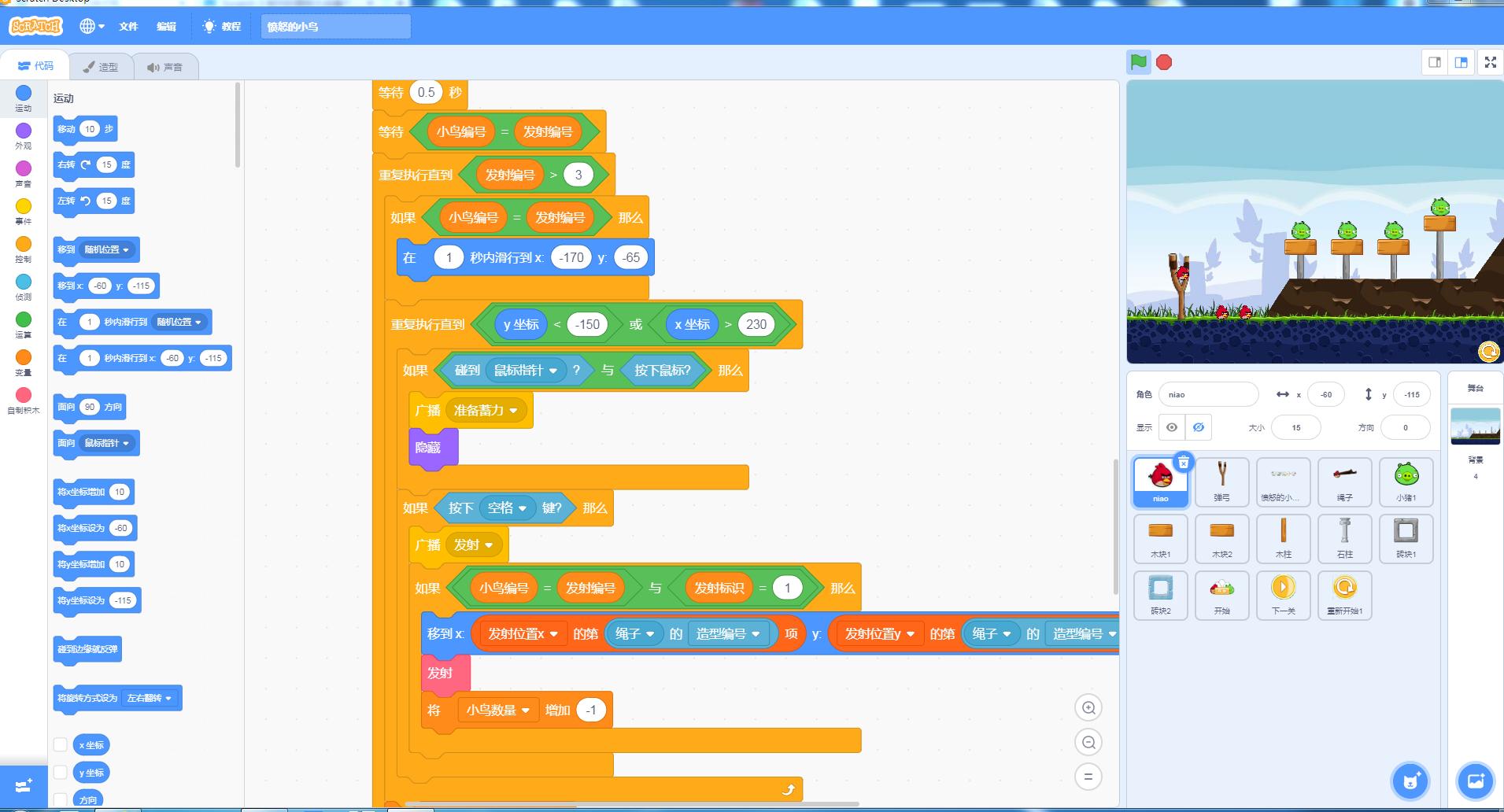This screenshot has height=812, width=1504.
Task: Click the green flag to run
Action: pos(1138,62)
